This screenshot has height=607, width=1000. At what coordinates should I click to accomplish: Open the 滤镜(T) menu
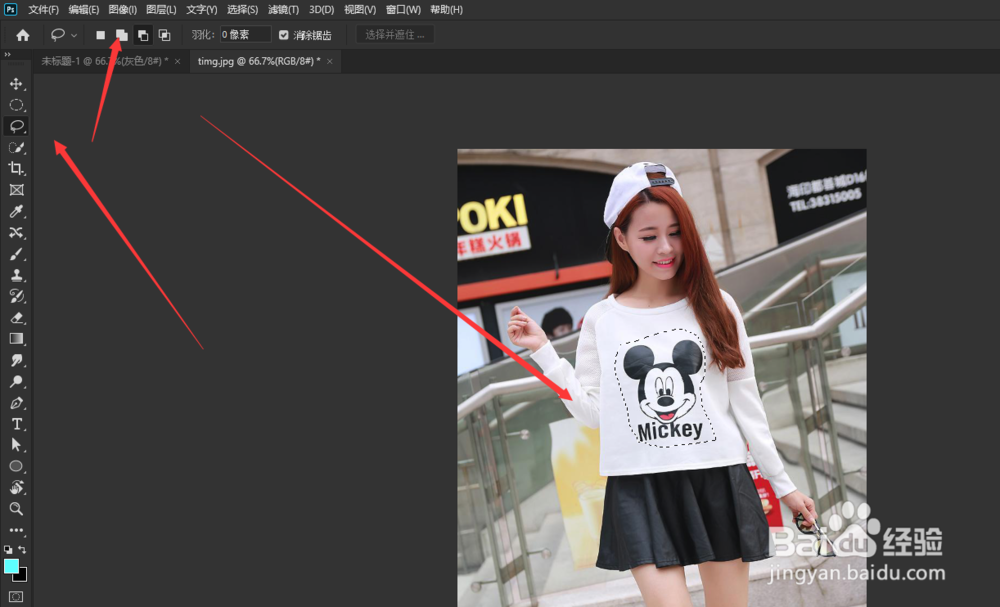click(283, 10)
